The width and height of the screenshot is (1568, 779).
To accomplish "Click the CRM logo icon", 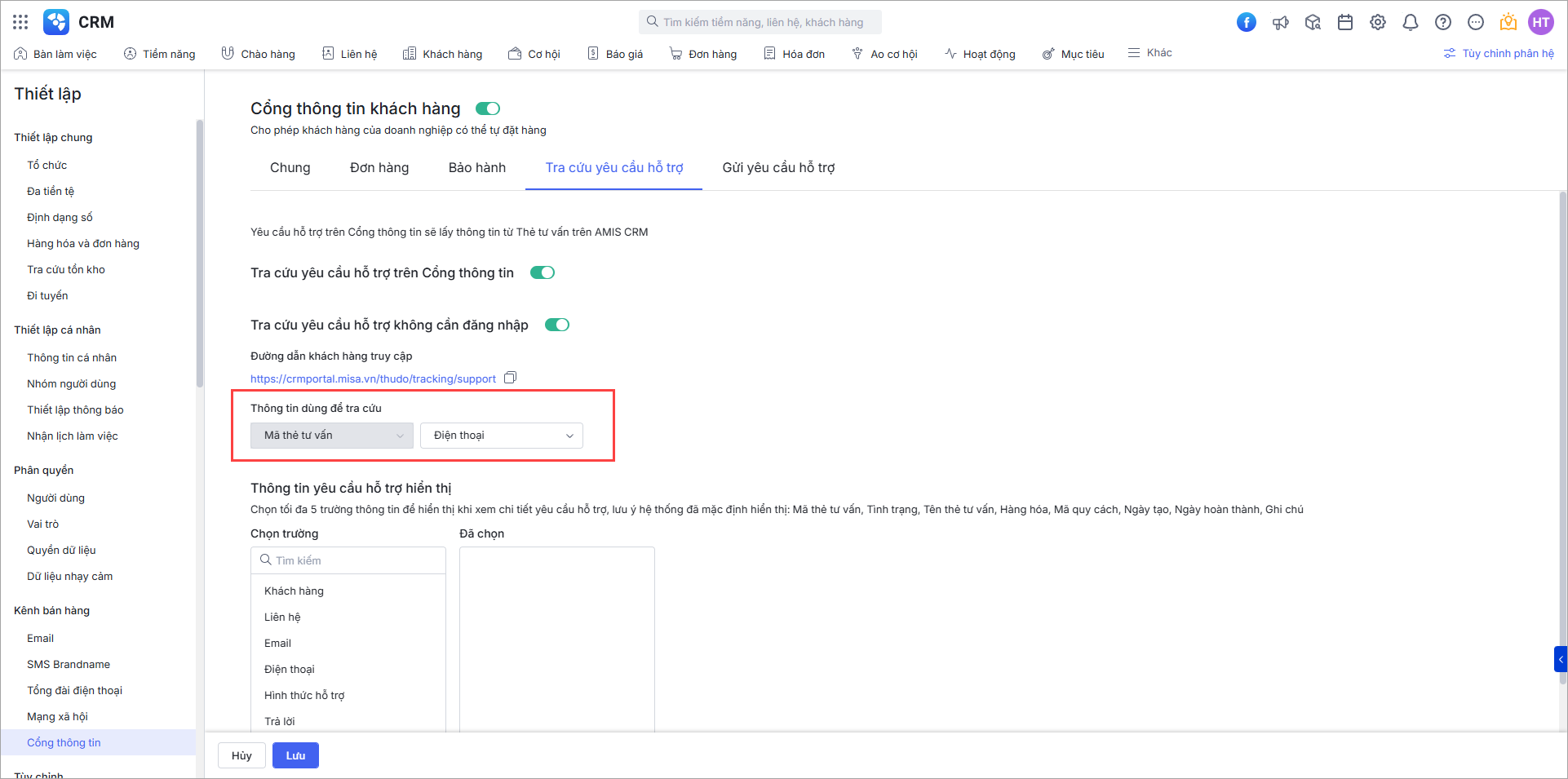I will pos(56,22).
